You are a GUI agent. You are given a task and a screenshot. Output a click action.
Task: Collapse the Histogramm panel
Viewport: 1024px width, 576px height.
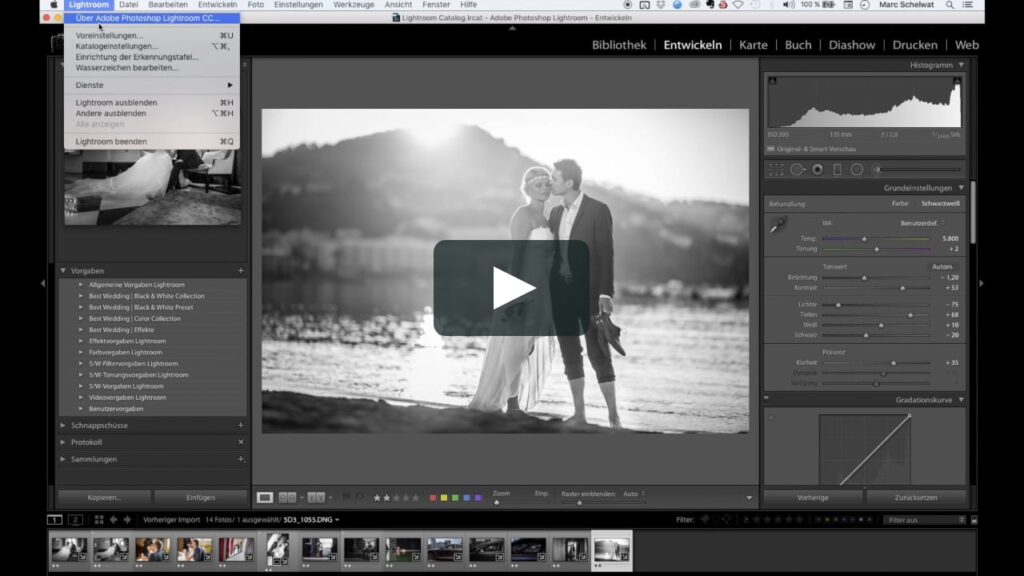click(x=961, y=65)
